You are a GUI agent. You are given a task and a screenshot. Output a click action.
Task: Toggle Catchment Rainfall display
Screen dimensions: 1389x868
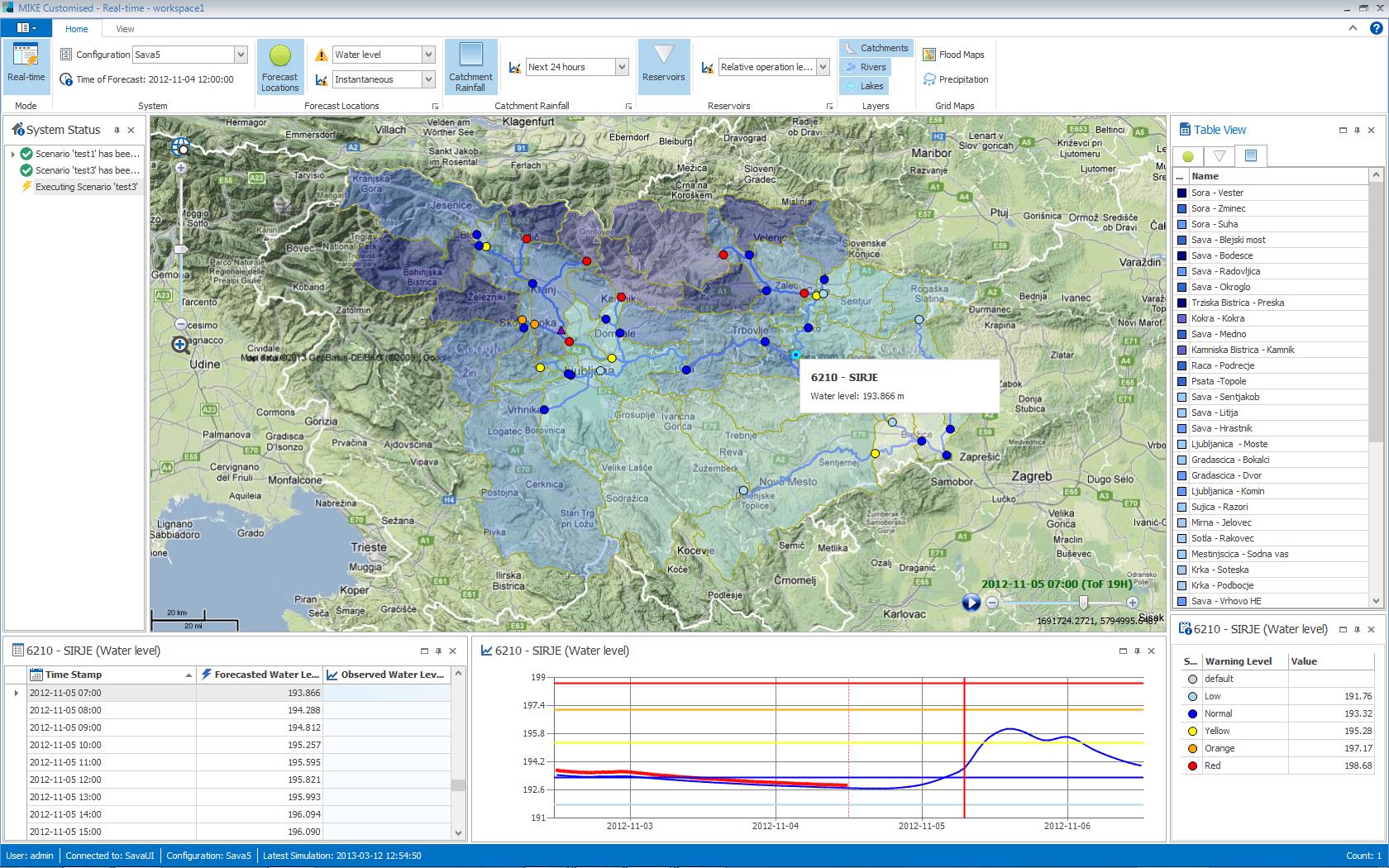pos(470,67)
